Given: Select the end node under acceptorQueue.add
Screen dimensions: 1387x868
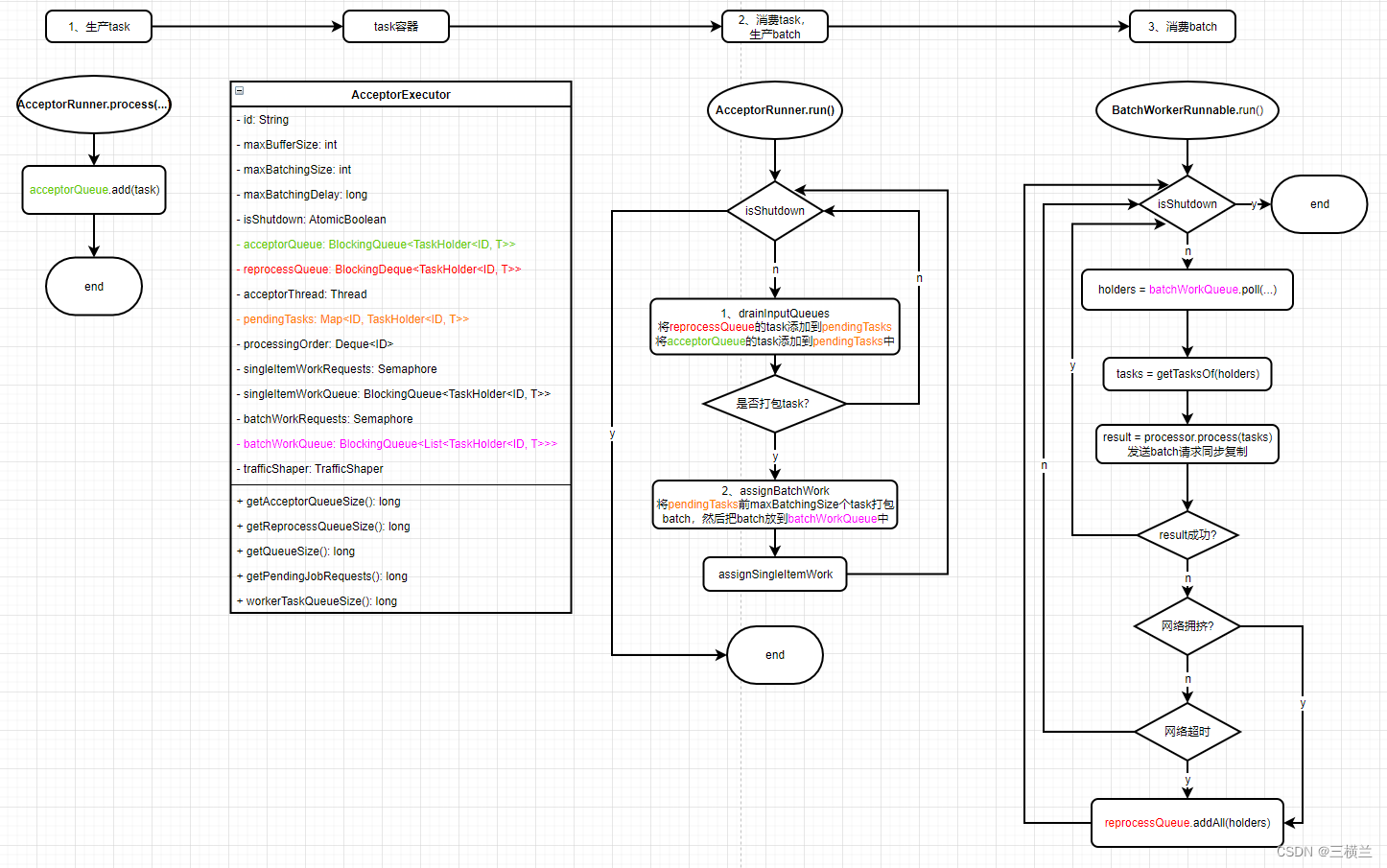Looking at the screenshot, I should point(94,286).
